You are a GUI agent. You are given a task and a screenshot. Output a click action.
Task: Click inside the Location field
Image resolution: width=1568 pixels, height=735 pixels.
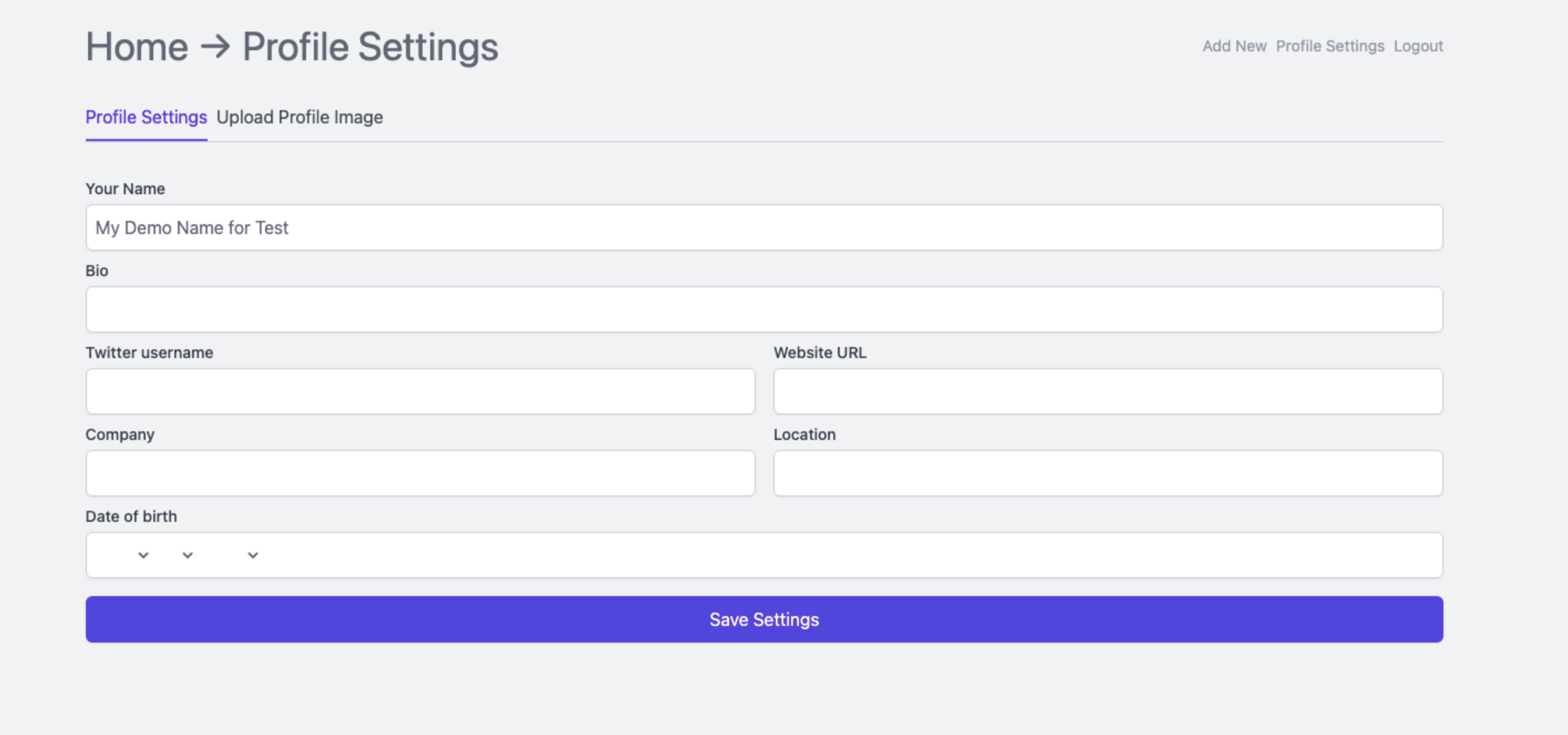click(x=1107, y=473)
